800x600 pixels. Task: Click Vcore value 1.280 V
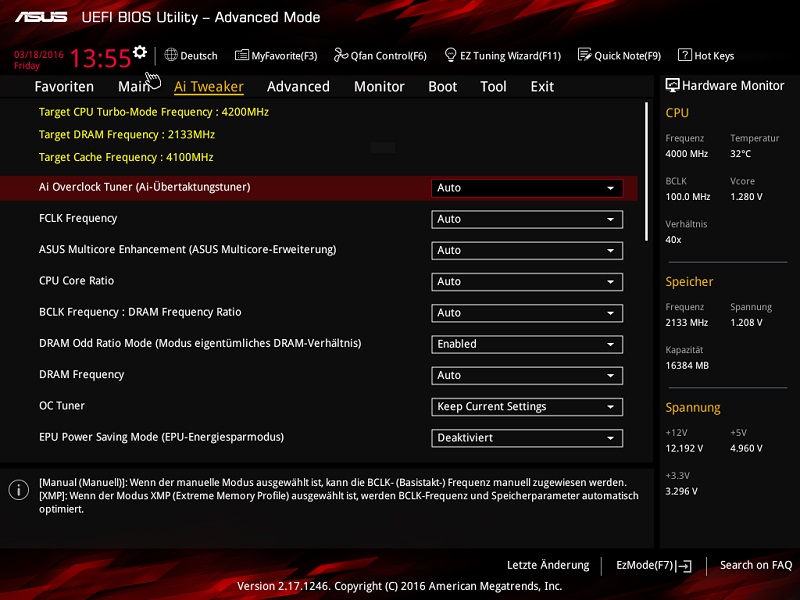pyautogui.click(x=746, y=196)
